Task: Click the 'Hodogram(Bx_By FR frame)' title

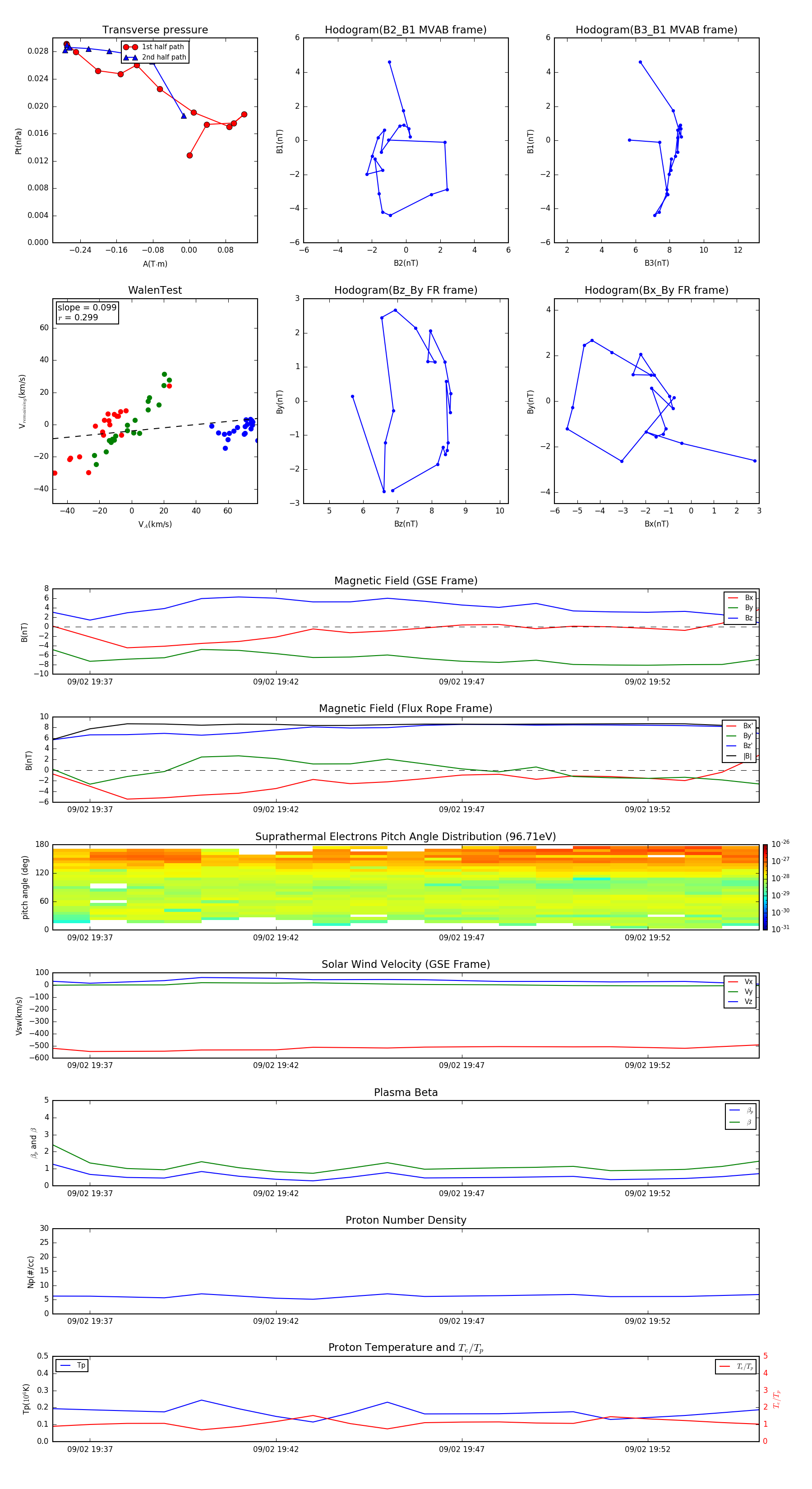Action: [x=656, y=290]
